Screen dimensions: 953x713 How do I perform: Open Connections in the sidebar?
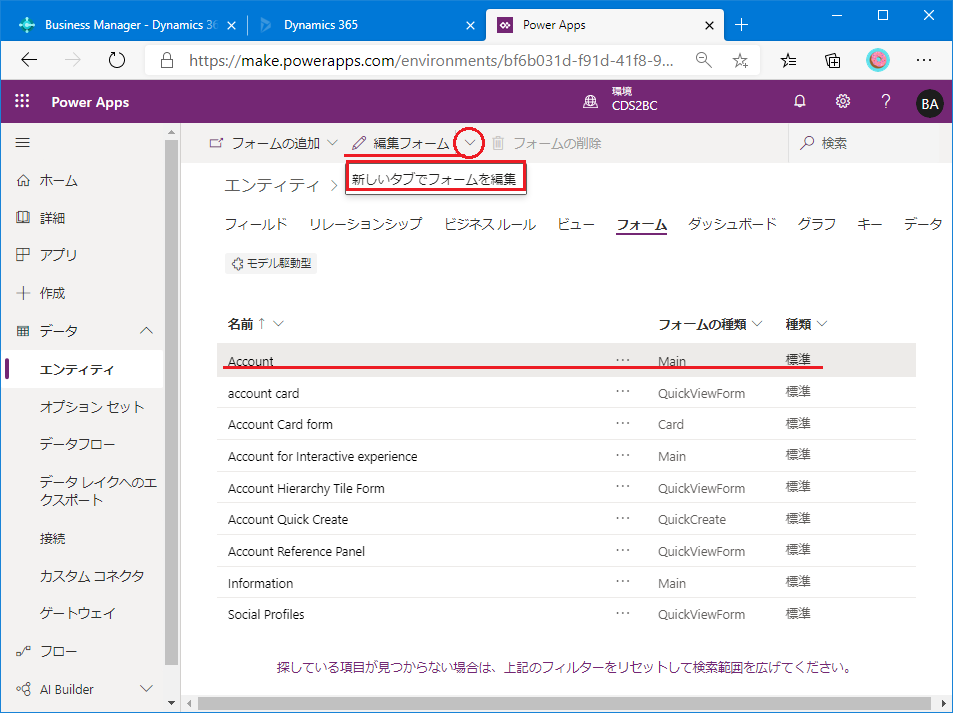coord(52,539)
